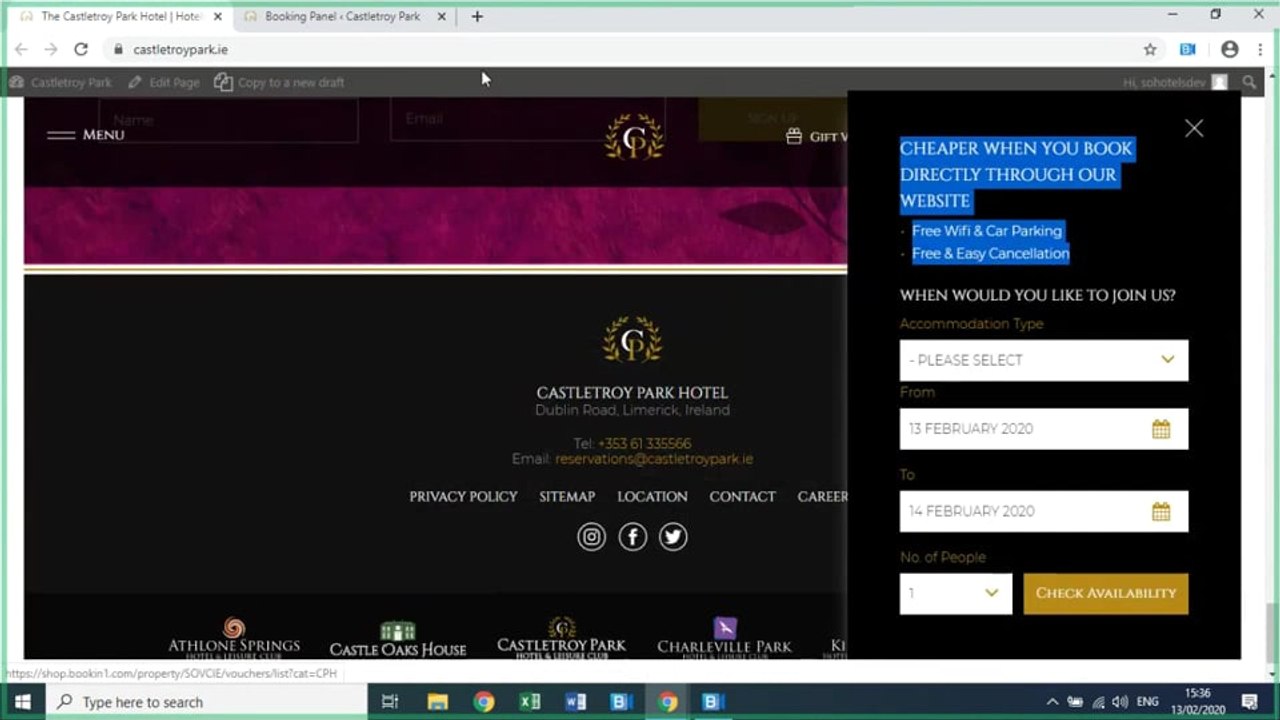1280x720 pixels.
Task: Open the hotel's Twitter page icon
Action: click(x=673, y=537)
